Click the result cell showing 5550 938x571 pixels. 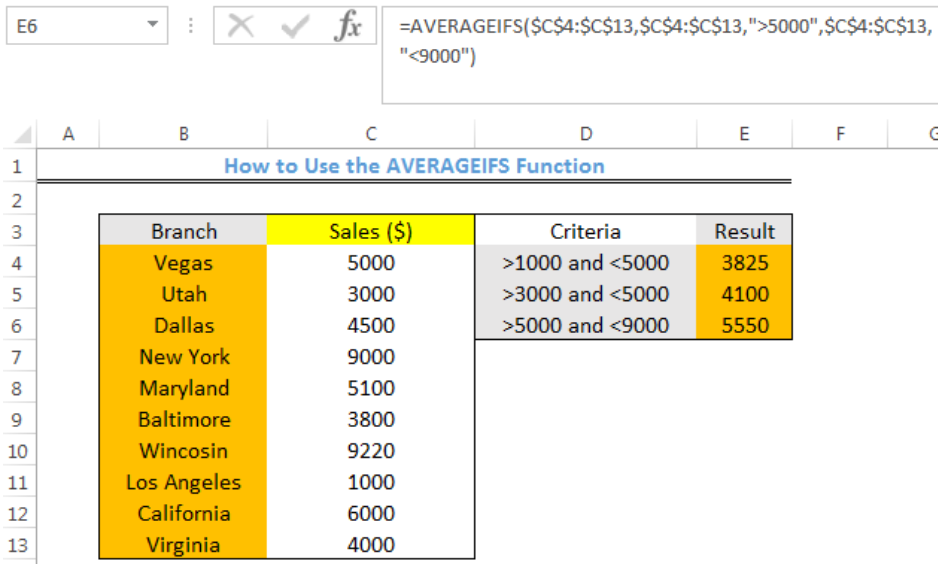744,325
